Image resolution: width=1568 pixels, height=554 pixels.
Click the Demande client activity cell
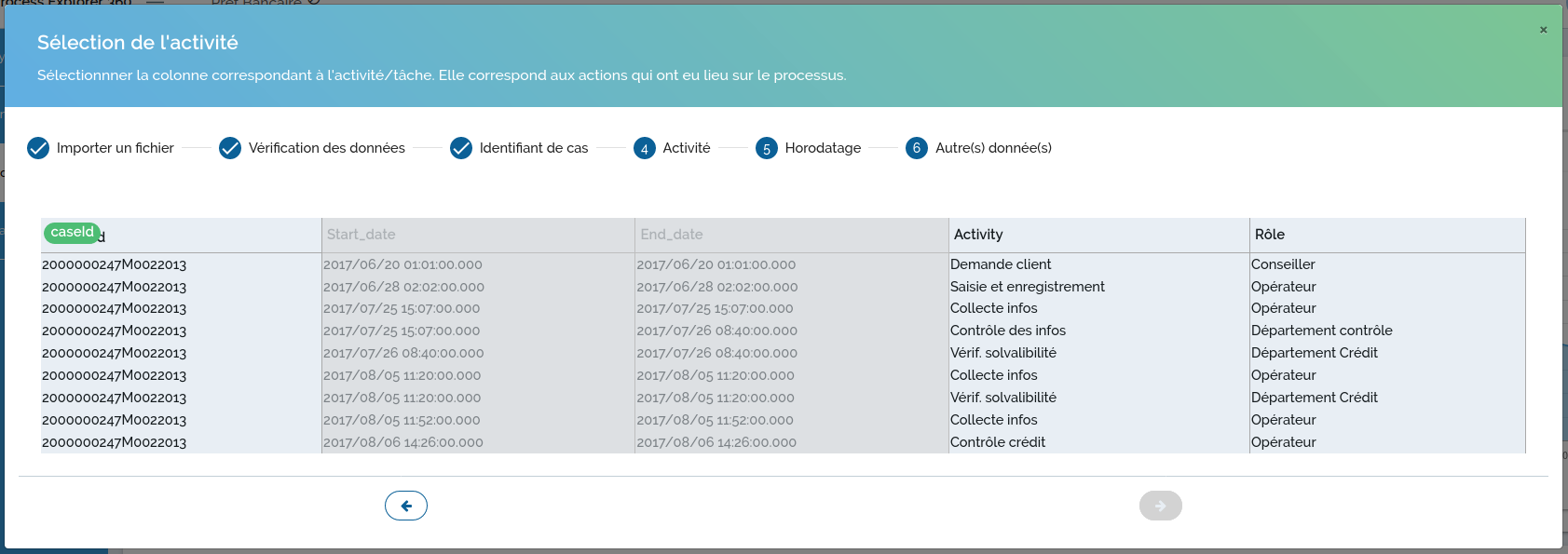(1001, 264)
